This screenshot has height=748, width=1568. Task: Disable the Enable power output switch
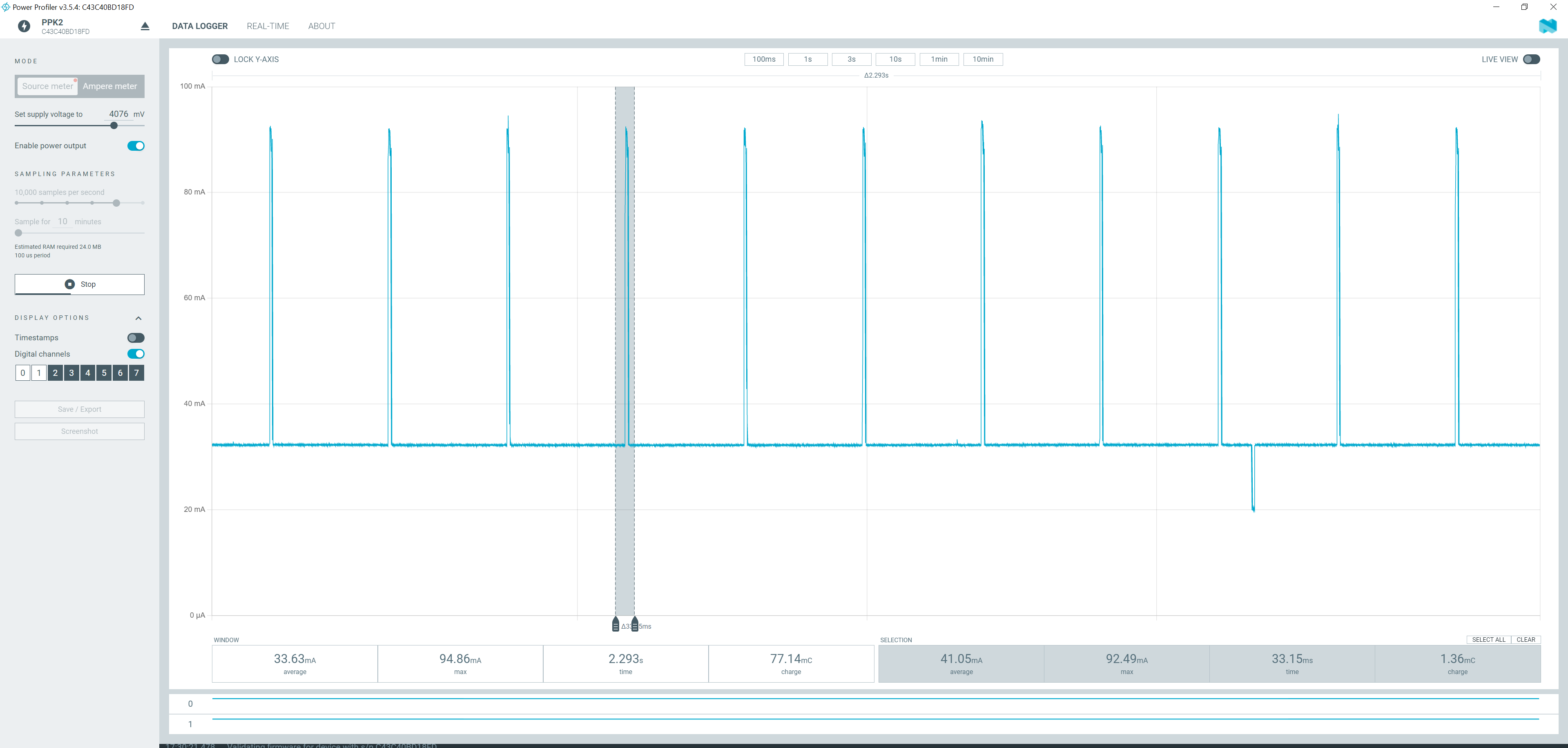point(136,146)
